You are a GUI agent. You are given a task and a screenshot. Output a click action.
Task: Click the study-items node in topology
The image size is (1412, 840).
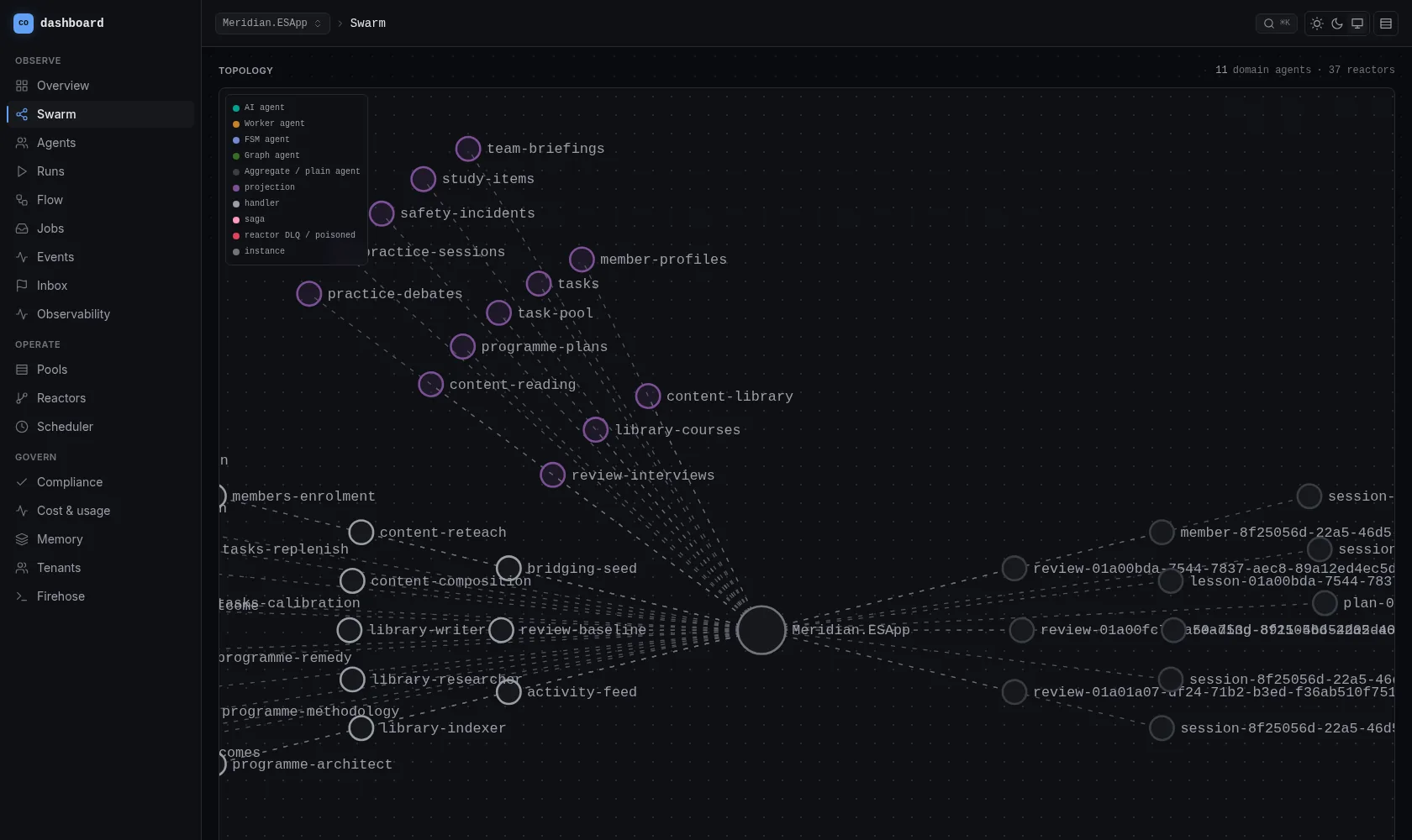click(424, 179)
